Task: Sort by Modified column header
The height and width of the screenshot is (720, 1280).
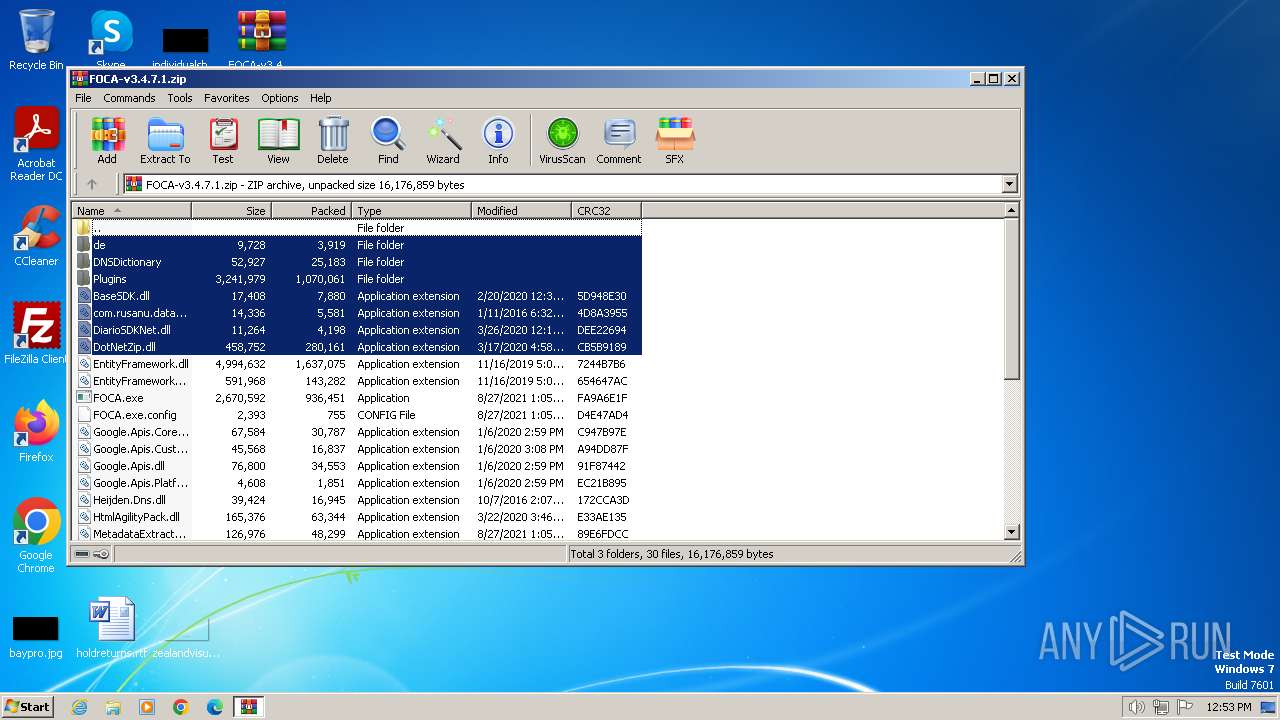Action: pos(521,210)
